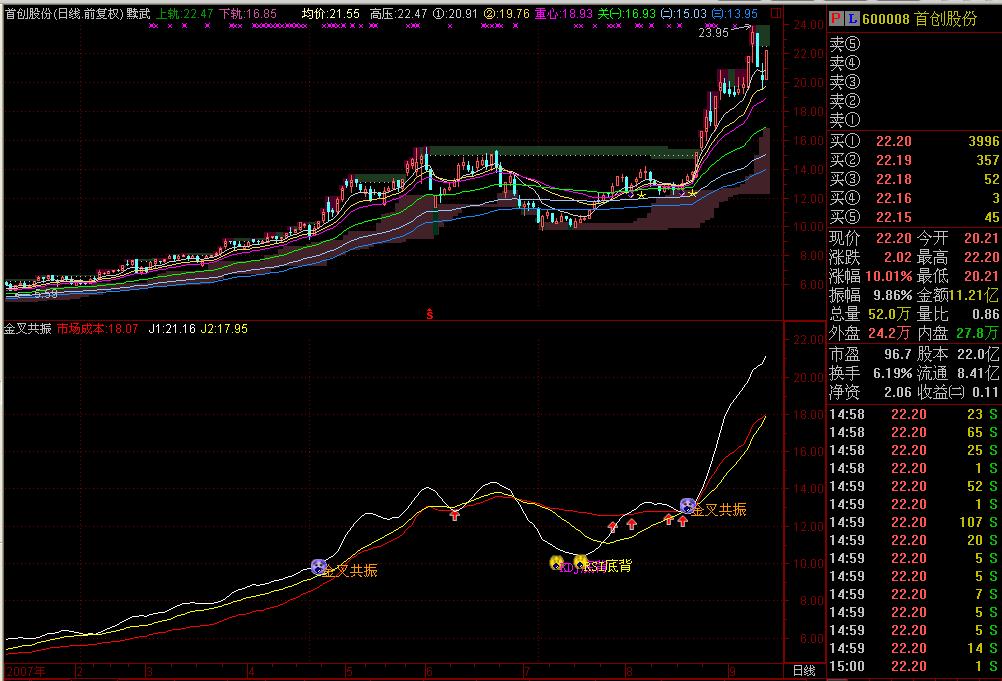Click the 重心:18.93 value
This screenshot has width=1002, height=681.
pyautogui.click(x=564, y=13)
